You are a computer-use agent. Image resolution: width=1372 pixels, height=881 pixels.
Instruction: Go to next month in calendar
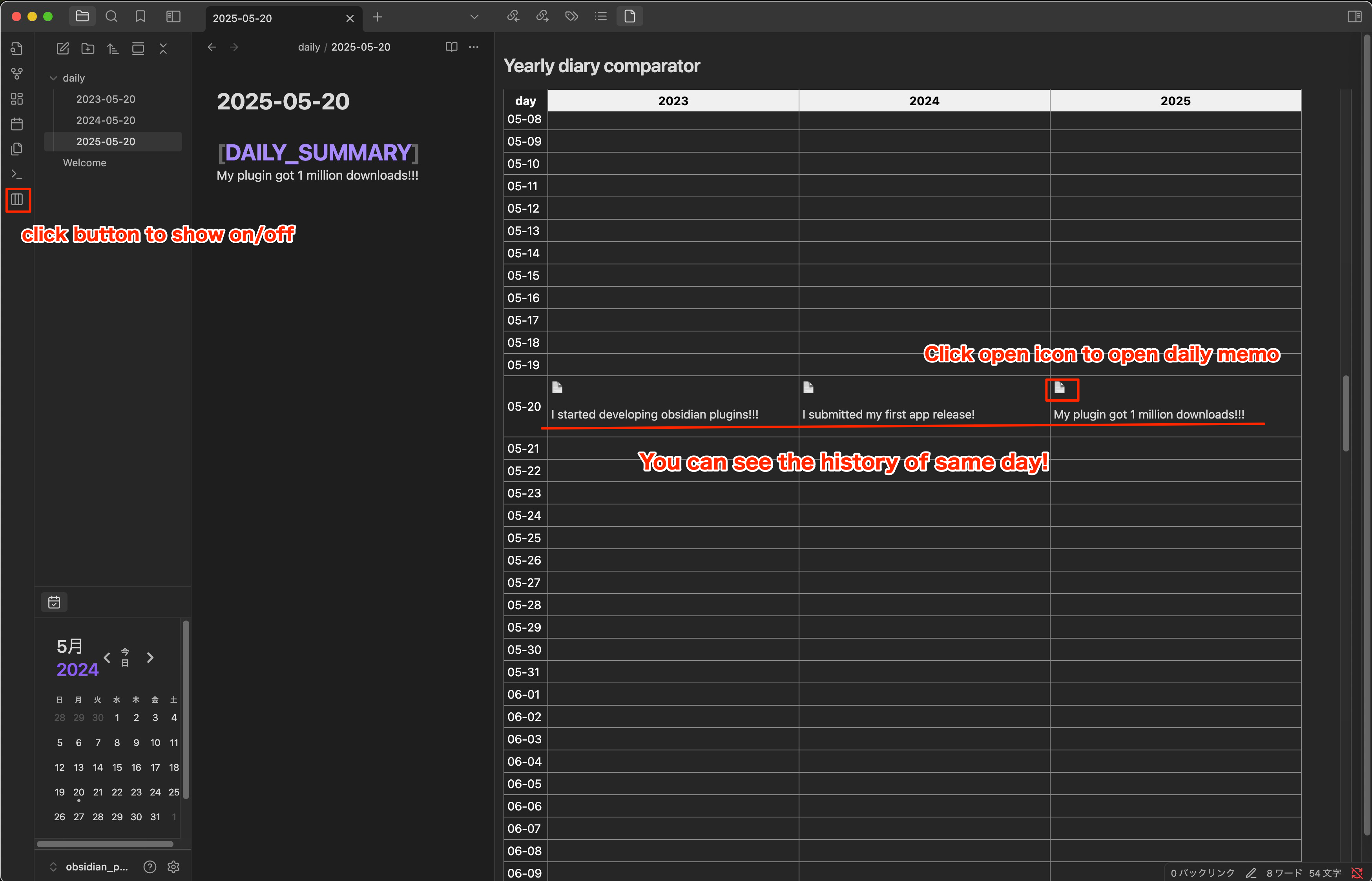[150, 658]
